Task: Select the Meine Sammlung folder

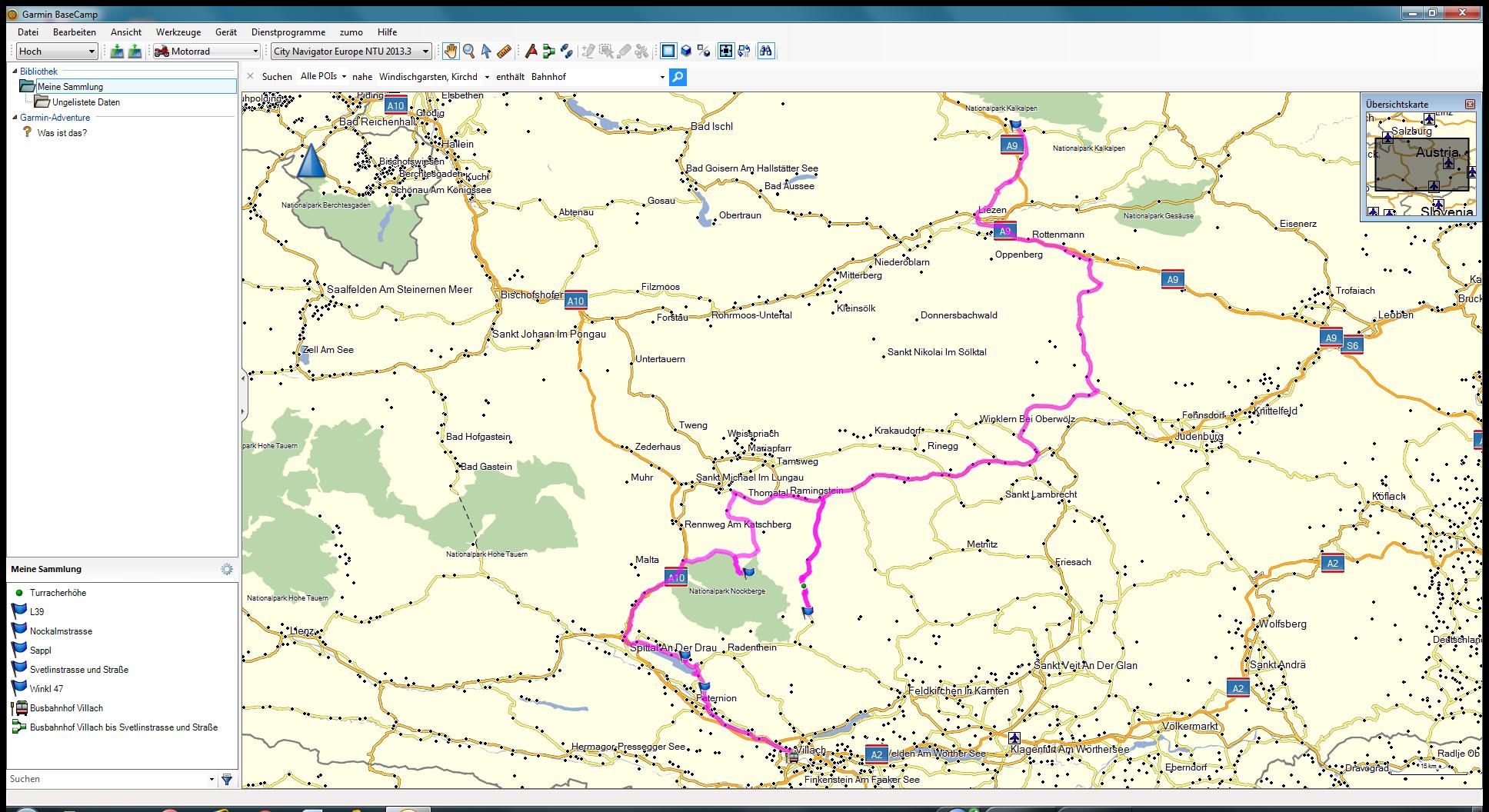Action: click(127, 87)
